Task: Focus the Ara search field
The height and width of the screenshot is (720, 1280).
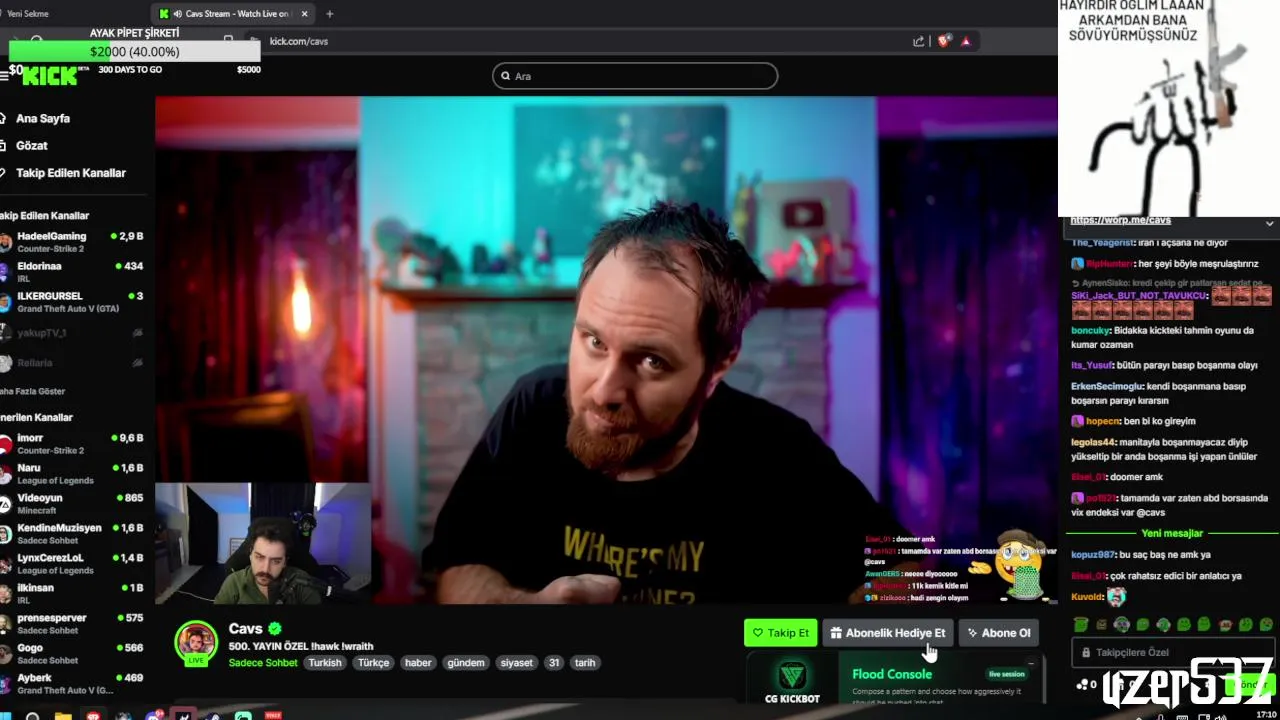Action: point(635,76)
